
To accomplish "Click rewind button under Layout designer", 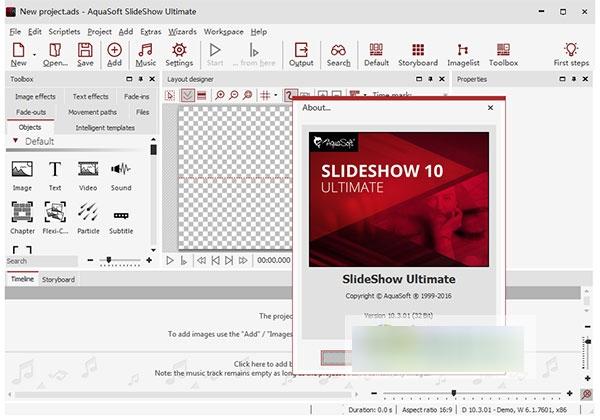I will pos(201,260).
